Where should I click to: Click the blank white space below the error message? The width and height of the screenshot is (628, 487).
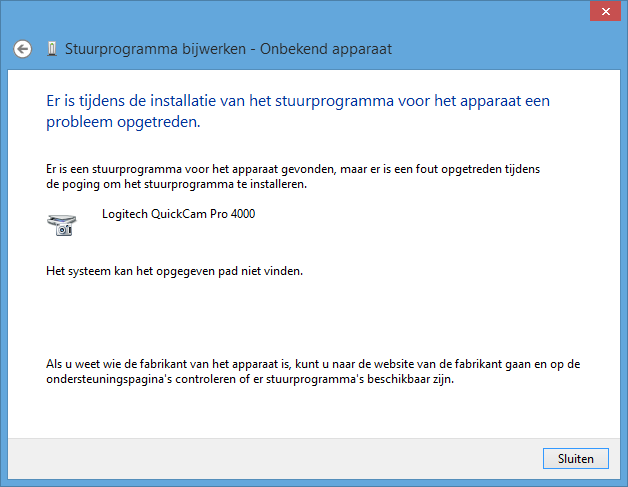[313, 314]
